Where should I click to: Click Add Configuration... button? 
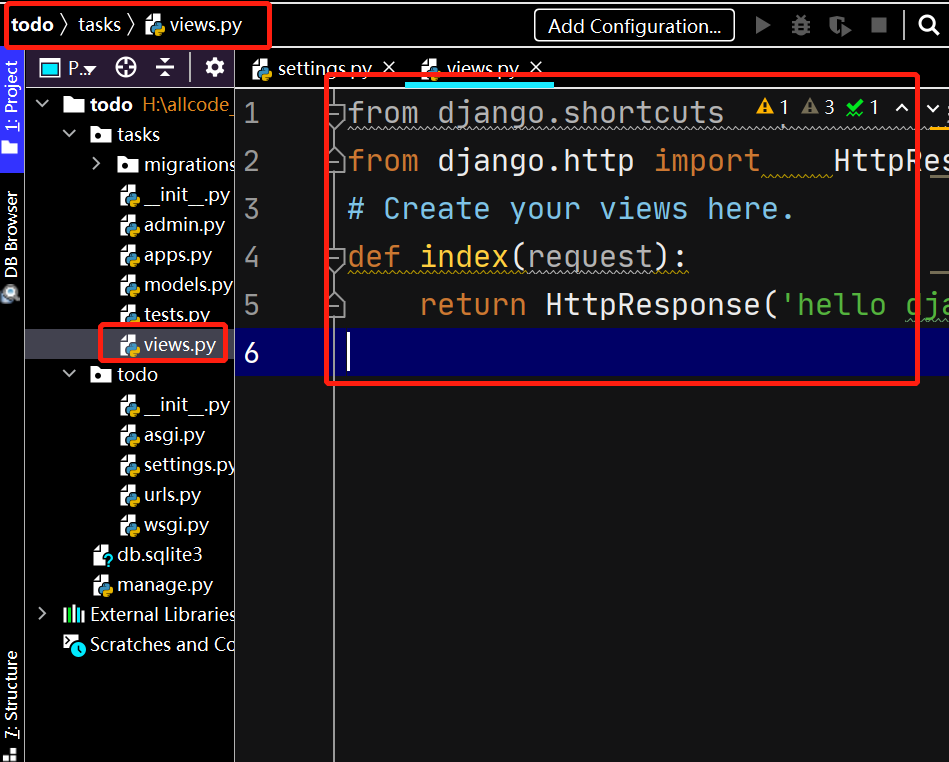coord(634,25)
